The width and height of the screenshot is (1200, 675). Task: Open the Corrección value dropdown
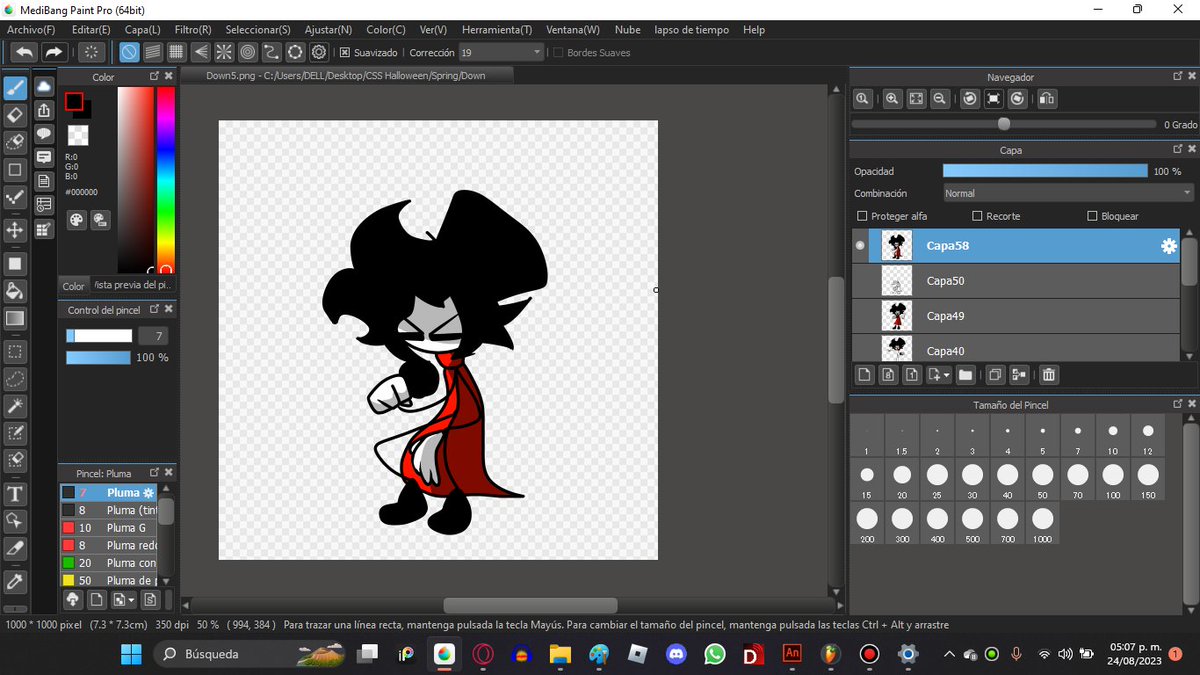click(502, 52)
